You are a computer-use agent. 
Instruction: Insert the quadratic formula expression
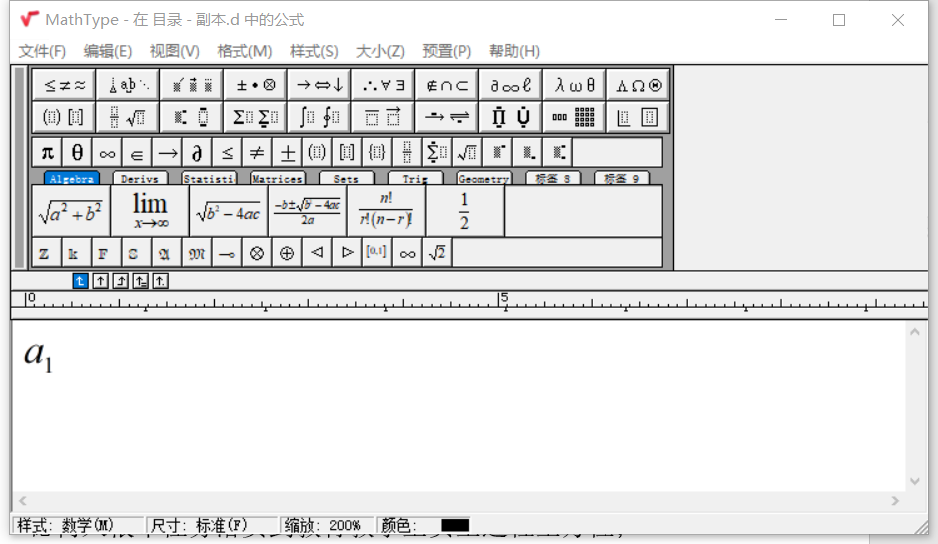click(x=307, y=211)
